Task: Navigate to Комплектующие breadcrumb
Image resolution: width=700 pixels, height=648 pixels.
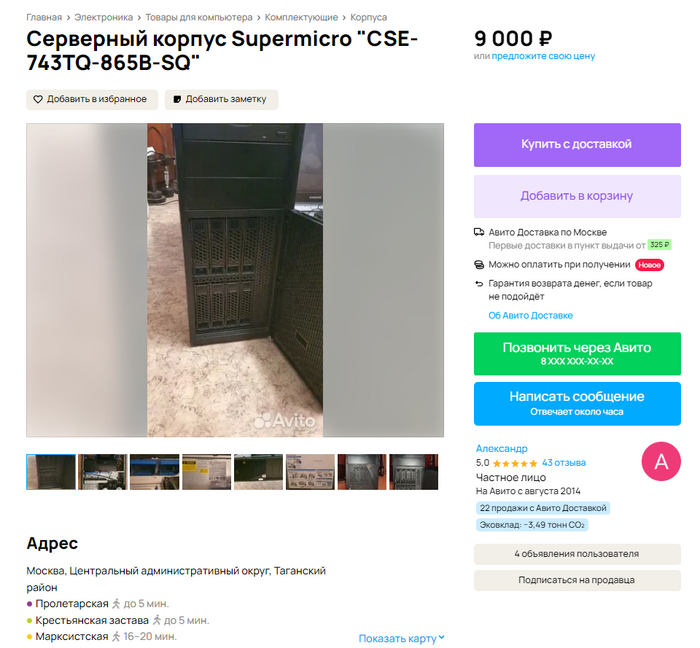Action: point(301,17)
